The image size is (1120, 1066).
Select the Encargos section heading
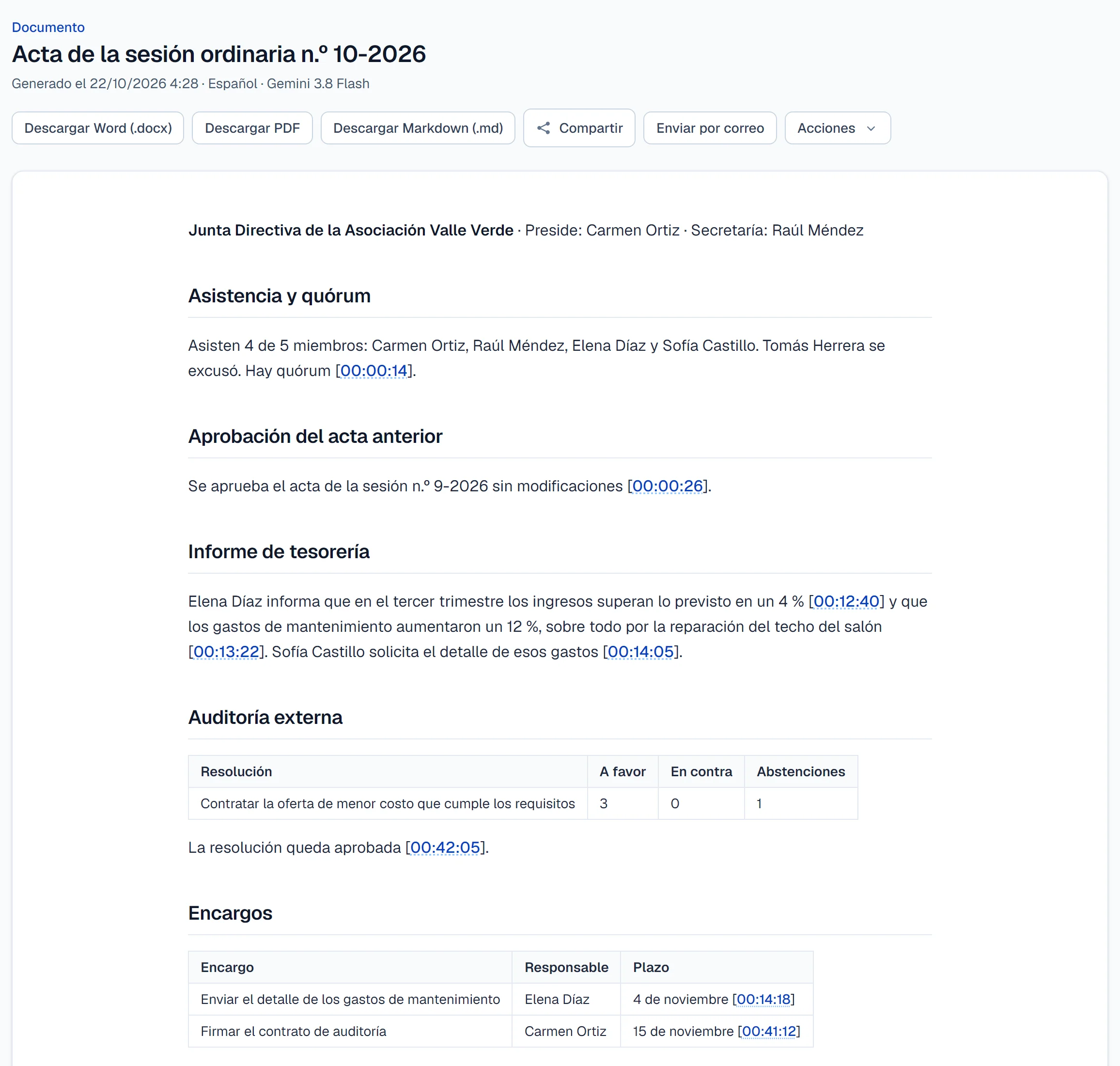(230, 913)
